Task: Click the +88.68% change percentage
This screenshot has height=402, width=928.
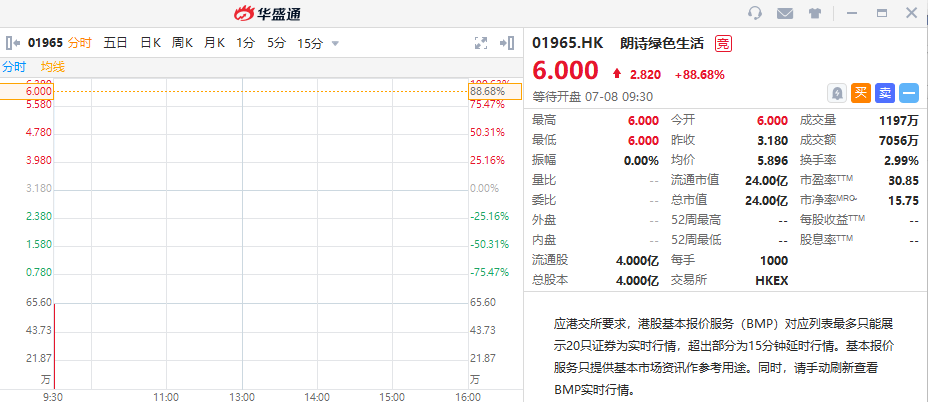Action: tap(700, 75)
